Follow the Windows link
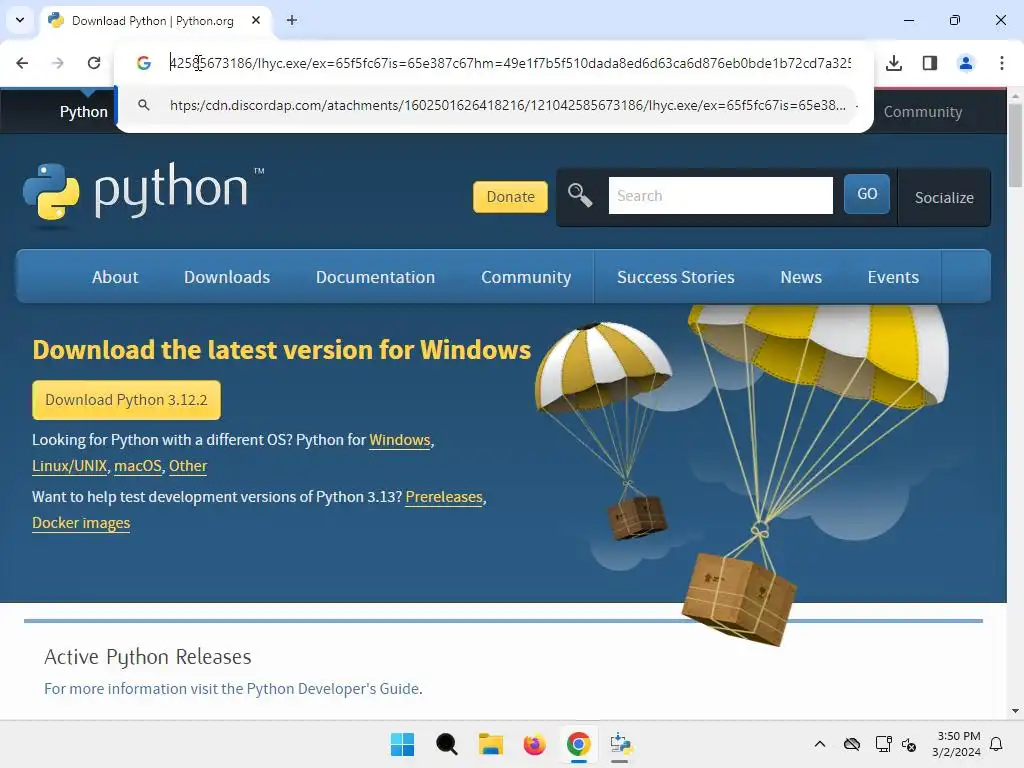Image resolution: width=1024 pixels, height=768 pixels. tap(400, 440)
